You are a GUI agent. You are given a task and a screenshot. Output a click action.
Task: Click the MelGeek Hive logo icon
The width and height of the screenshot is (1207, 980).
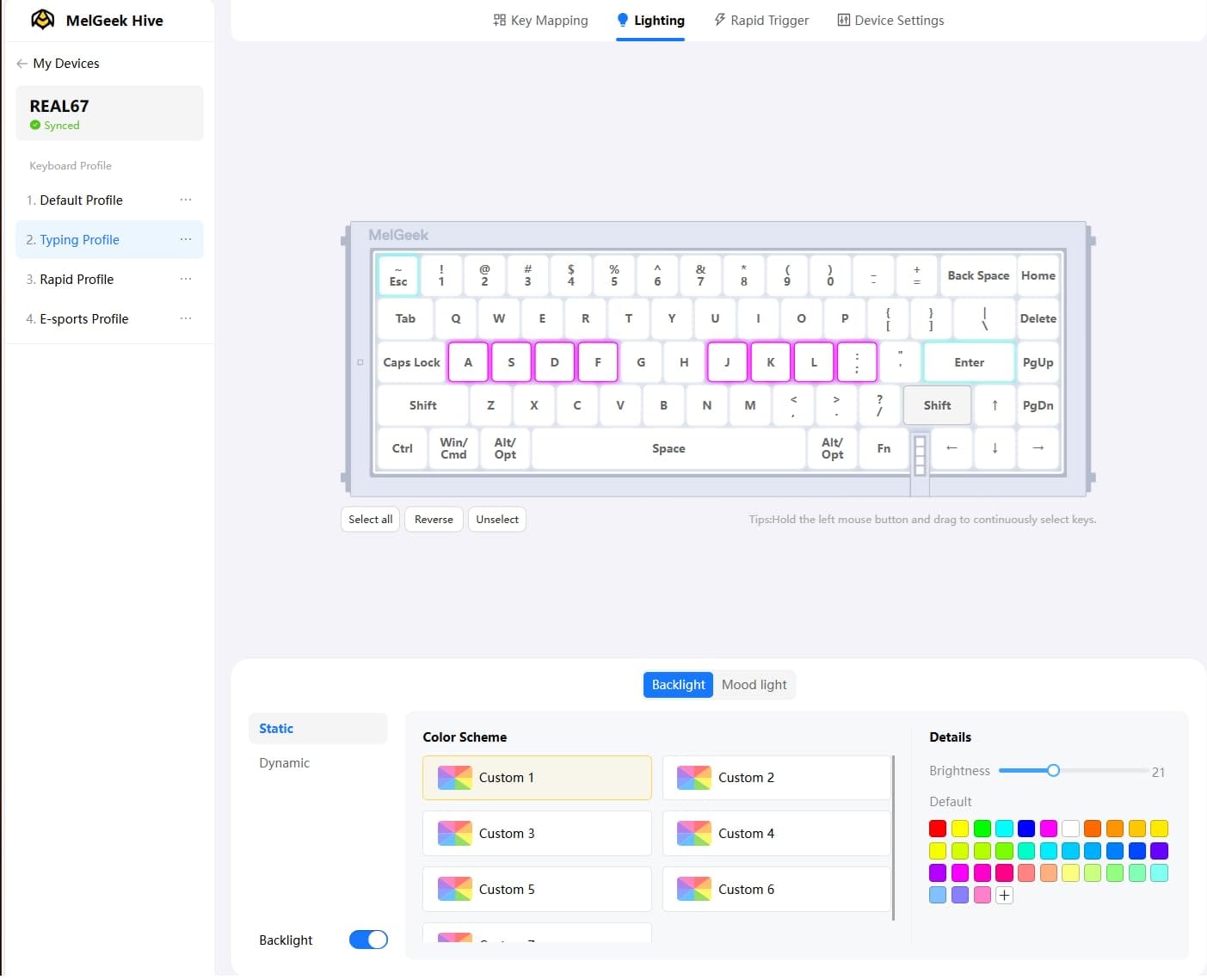coord(42,20)
